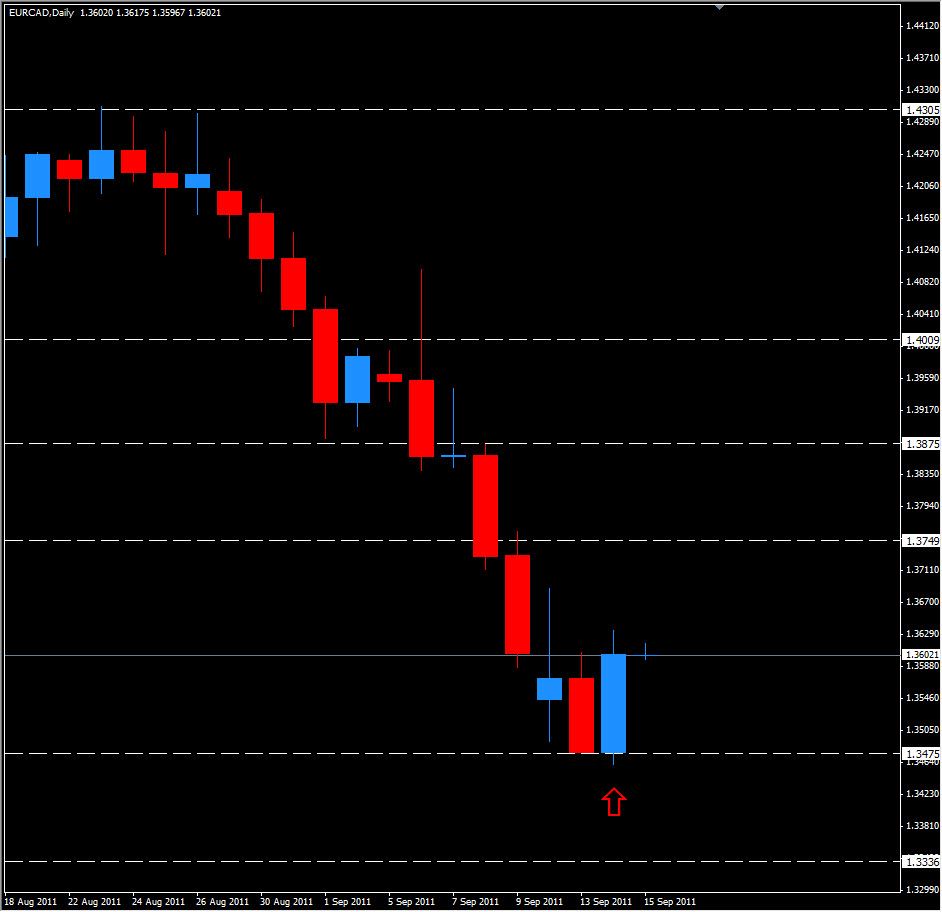Image resolution: width=942 pixels, height=912 pixels.
Task: Select the small blue candle of 9 Sep
Action: click(x=549, y=687)
